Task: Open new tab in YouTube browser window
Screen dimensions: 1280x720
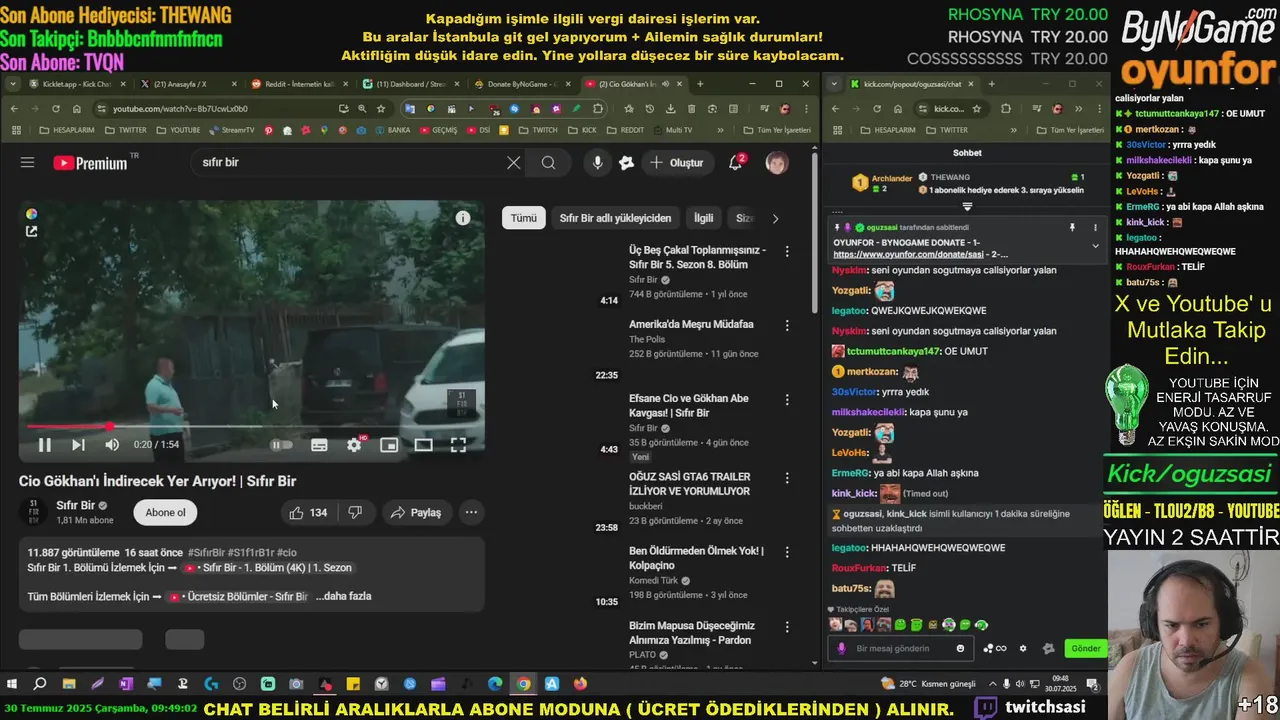Action: pos(700,84)
